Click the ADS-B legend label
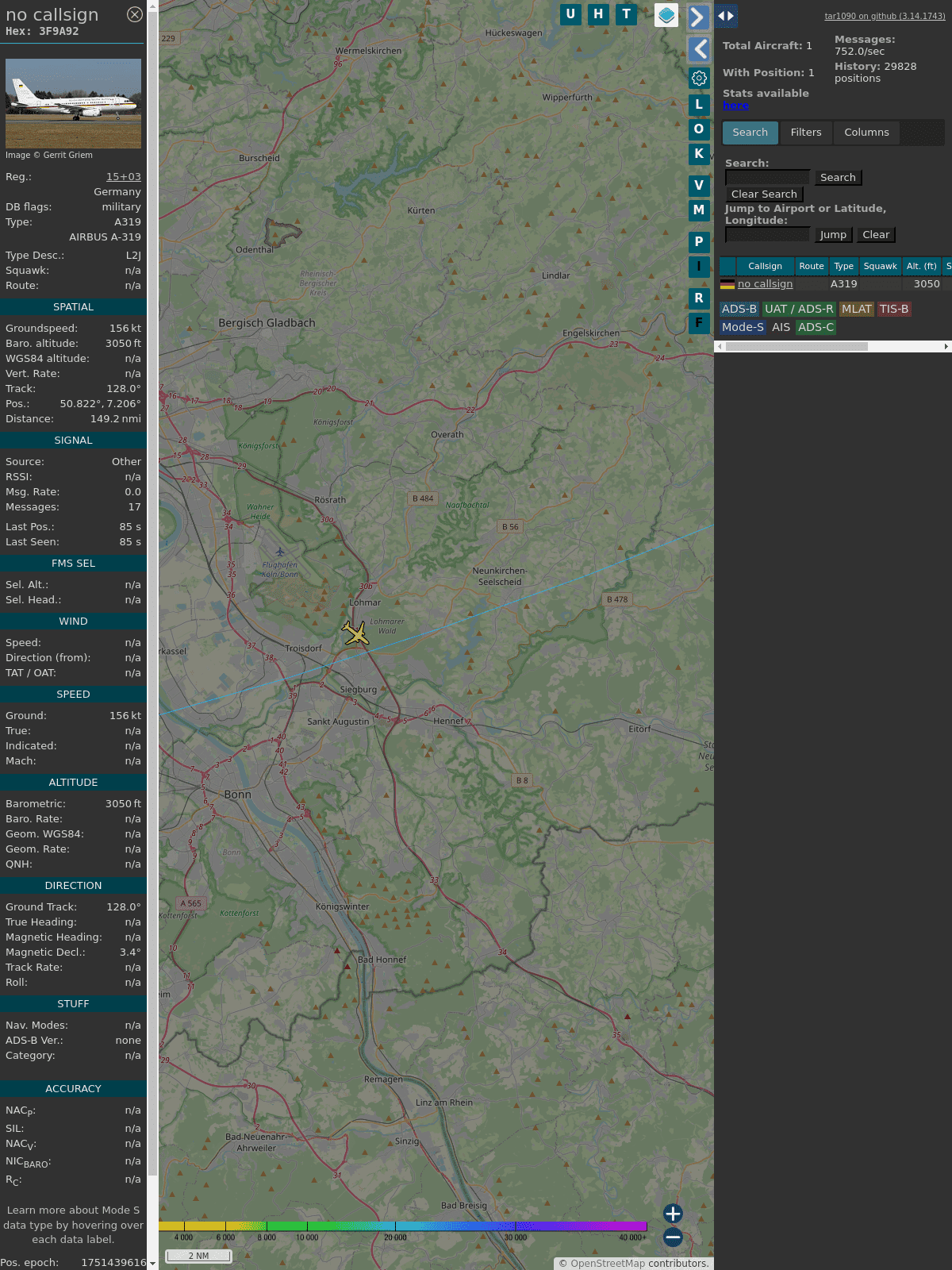This screenshot has width=952, height=1270. 739,310
